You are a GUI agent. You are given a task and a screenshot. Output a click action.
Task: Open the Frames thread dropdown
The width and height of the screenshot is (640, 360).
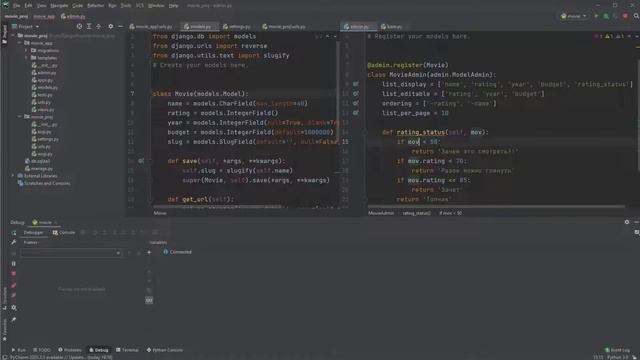[71, 253]
